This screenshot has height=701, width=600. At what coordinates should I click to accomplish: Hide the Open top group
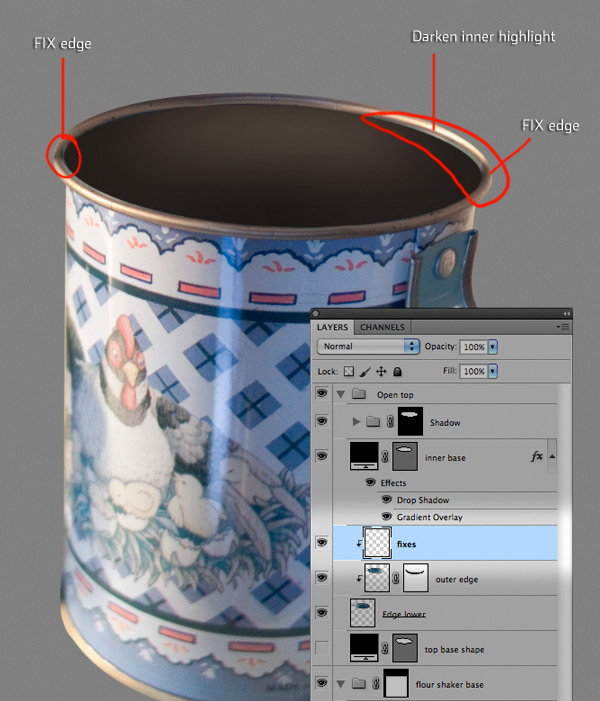tap(321, 393)
